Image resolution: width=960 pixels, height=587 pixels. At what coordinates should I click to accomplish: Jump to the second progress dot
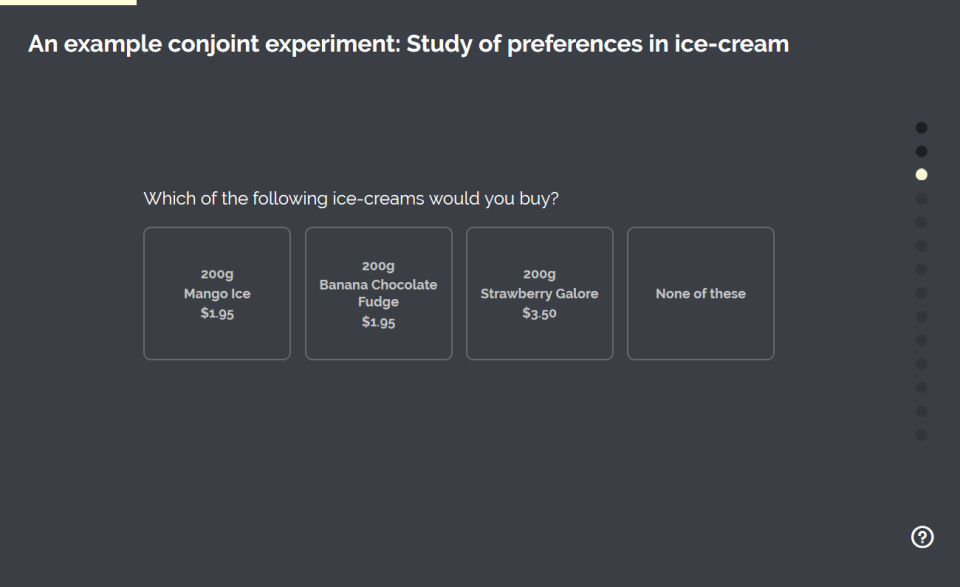[x=921, y=151]
